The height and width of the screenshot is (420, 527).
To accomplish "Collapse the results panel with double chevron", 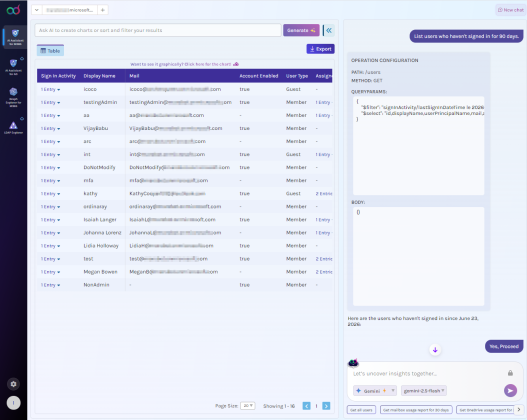I will (329, 30).
